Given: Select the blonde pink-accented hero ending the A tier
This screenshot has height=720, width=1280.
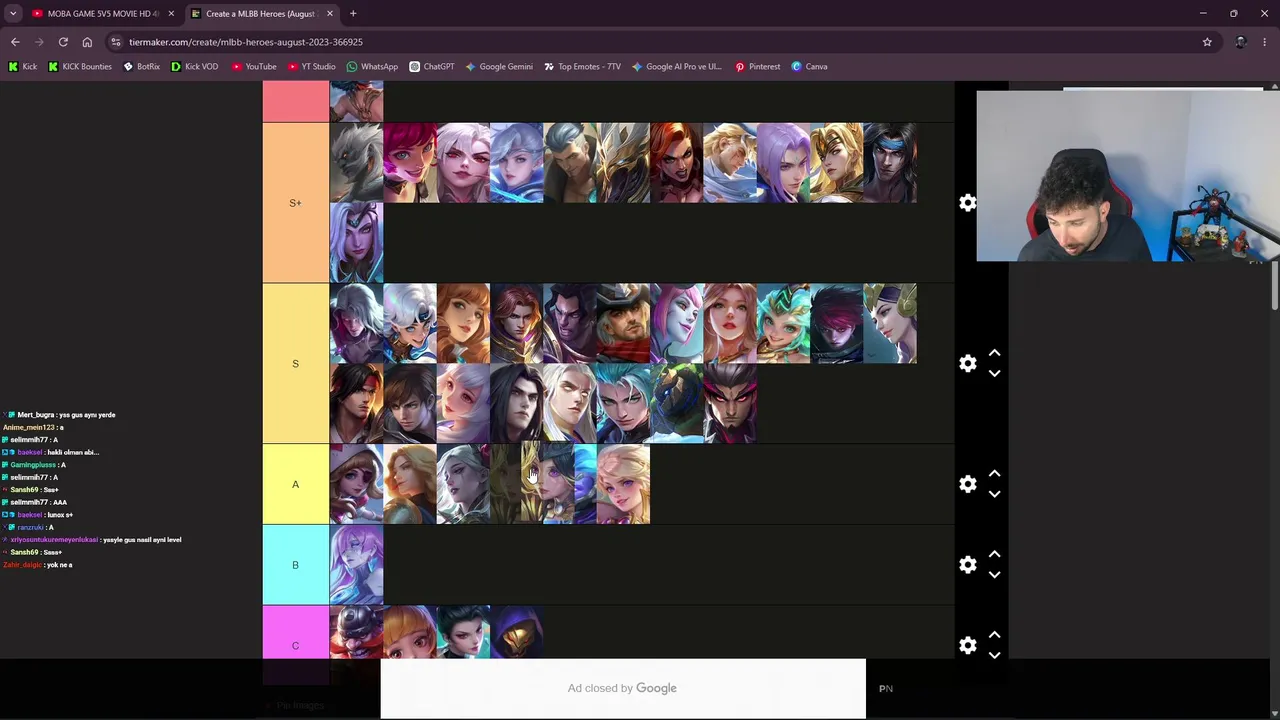Looking at the screenshot, I should point(623,484).
